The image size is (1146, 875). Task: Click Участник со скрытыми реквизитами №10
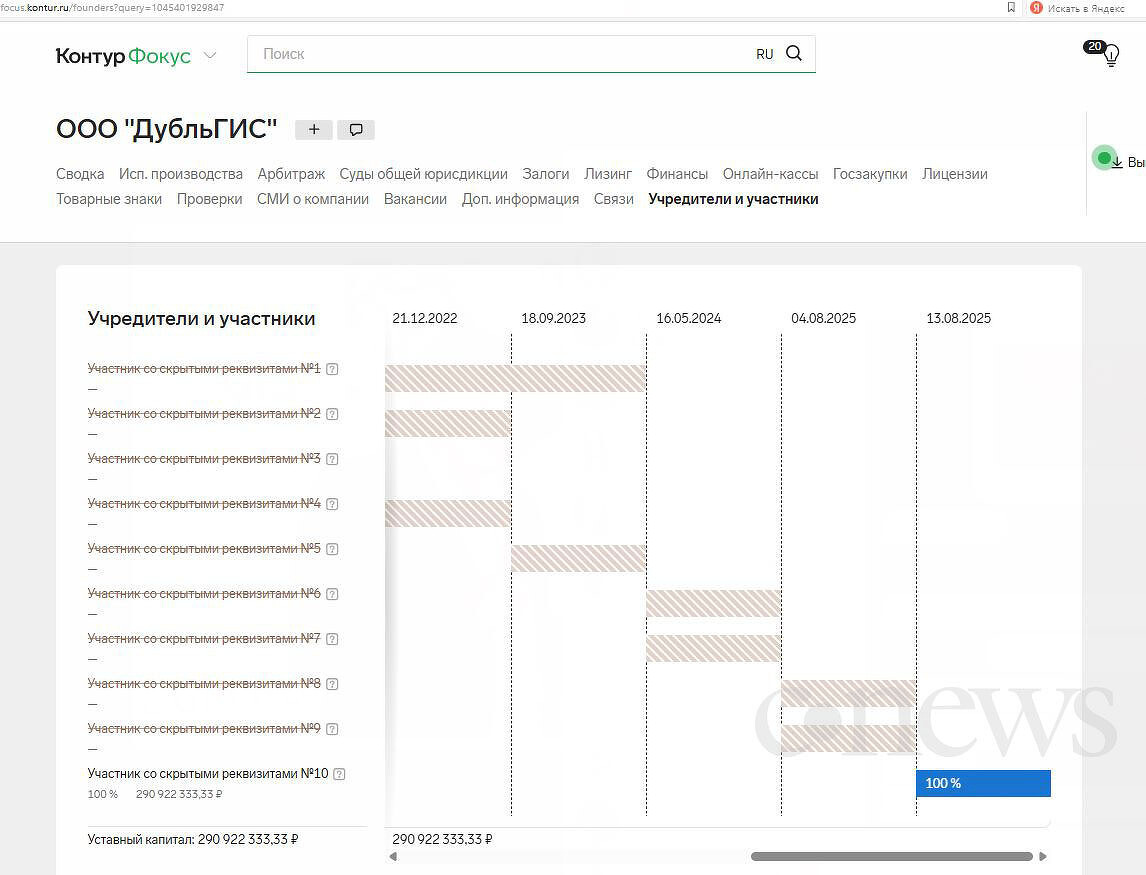click(x=208, y=773)
